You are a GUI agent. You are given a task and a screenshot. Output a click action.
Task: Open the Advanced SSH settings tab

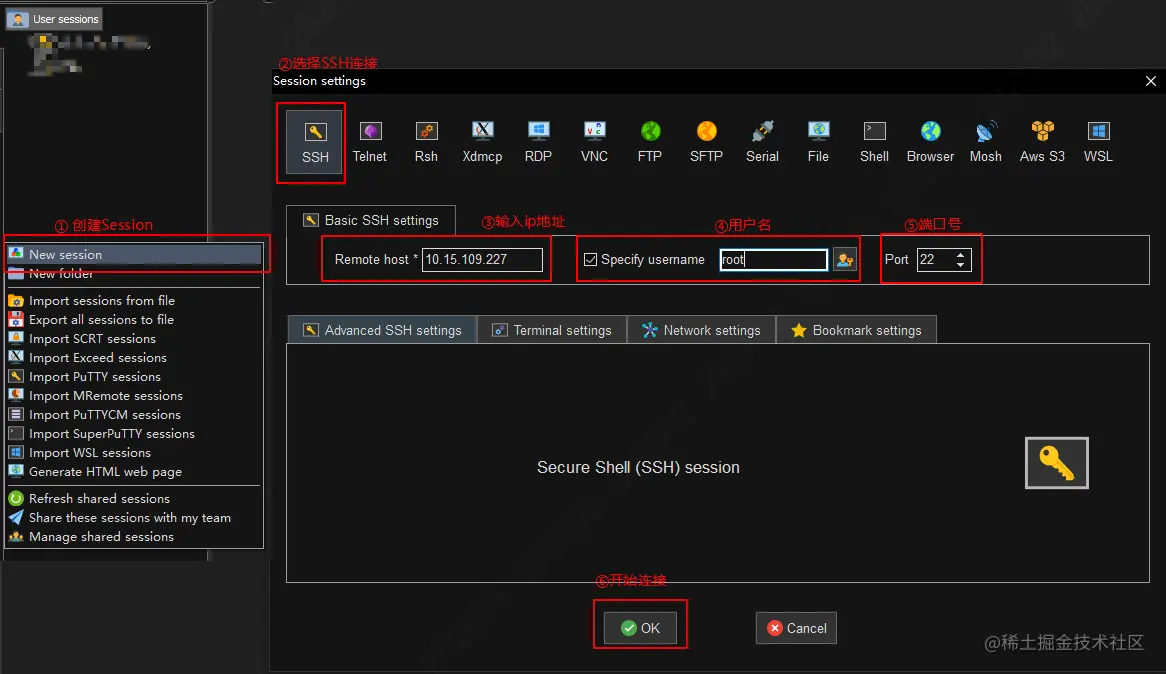(x=382, y=330)
